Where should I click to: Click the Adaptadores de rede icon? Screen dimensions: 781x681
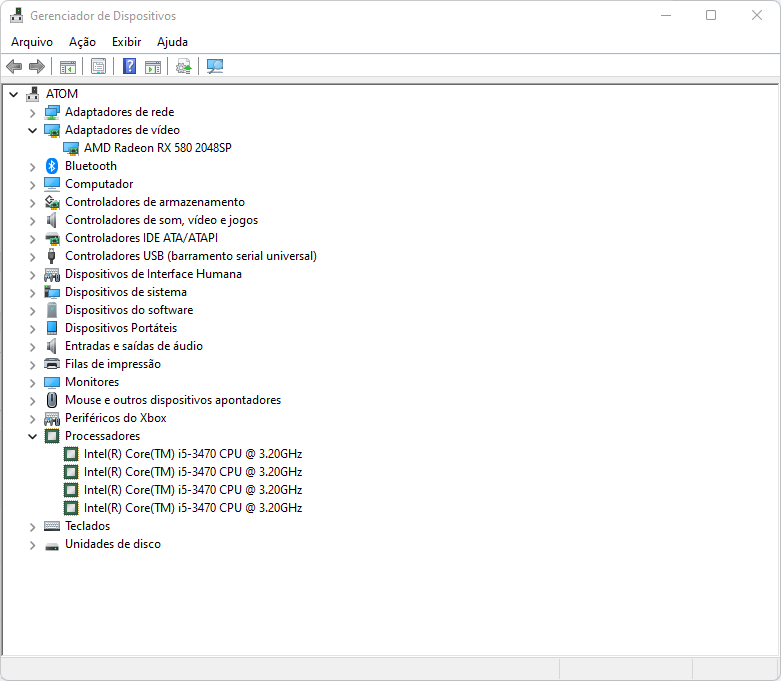tap(52, 112)
